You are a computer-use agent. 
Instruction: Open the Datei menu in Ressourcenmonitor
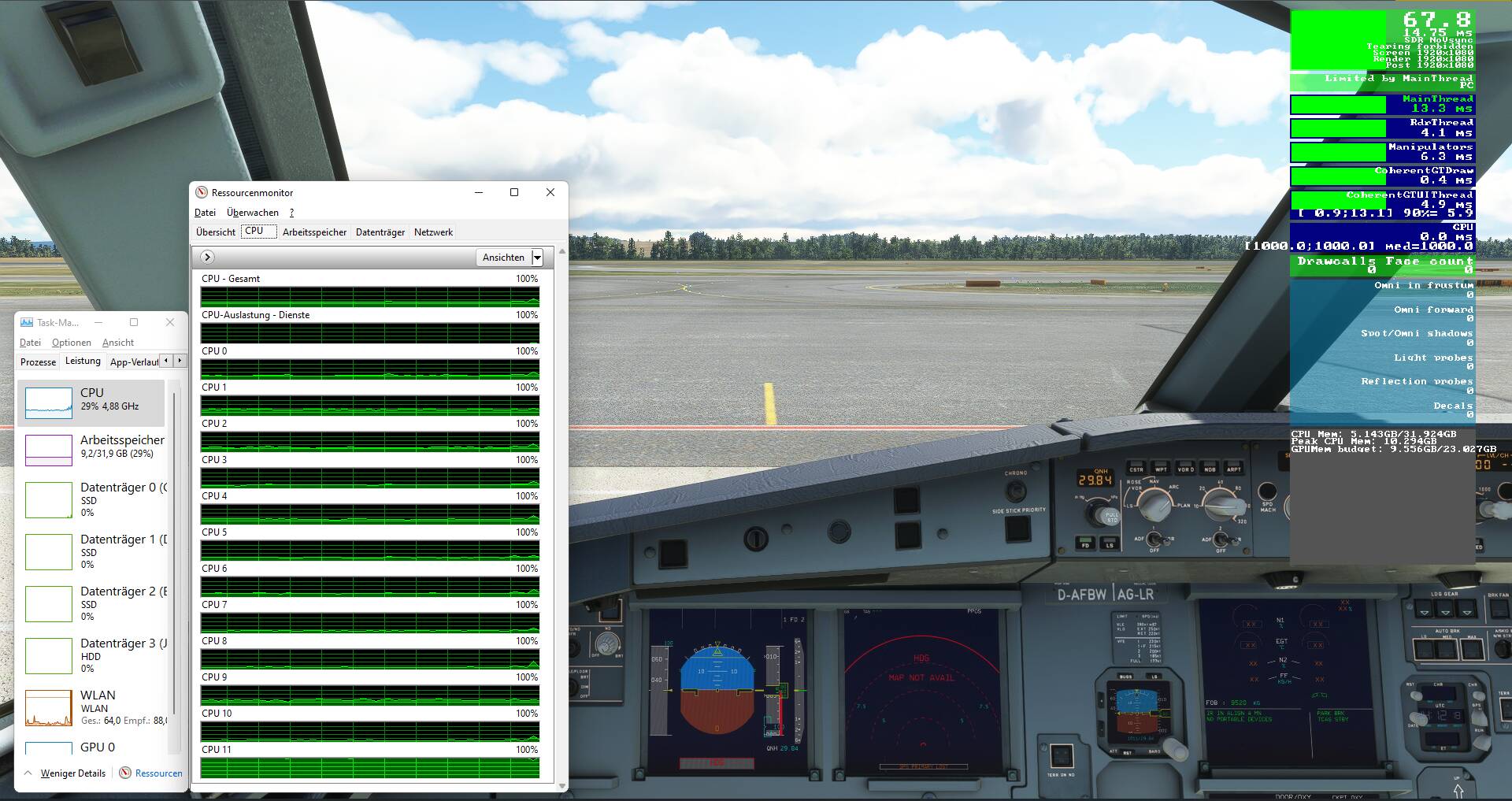point(205,213)
